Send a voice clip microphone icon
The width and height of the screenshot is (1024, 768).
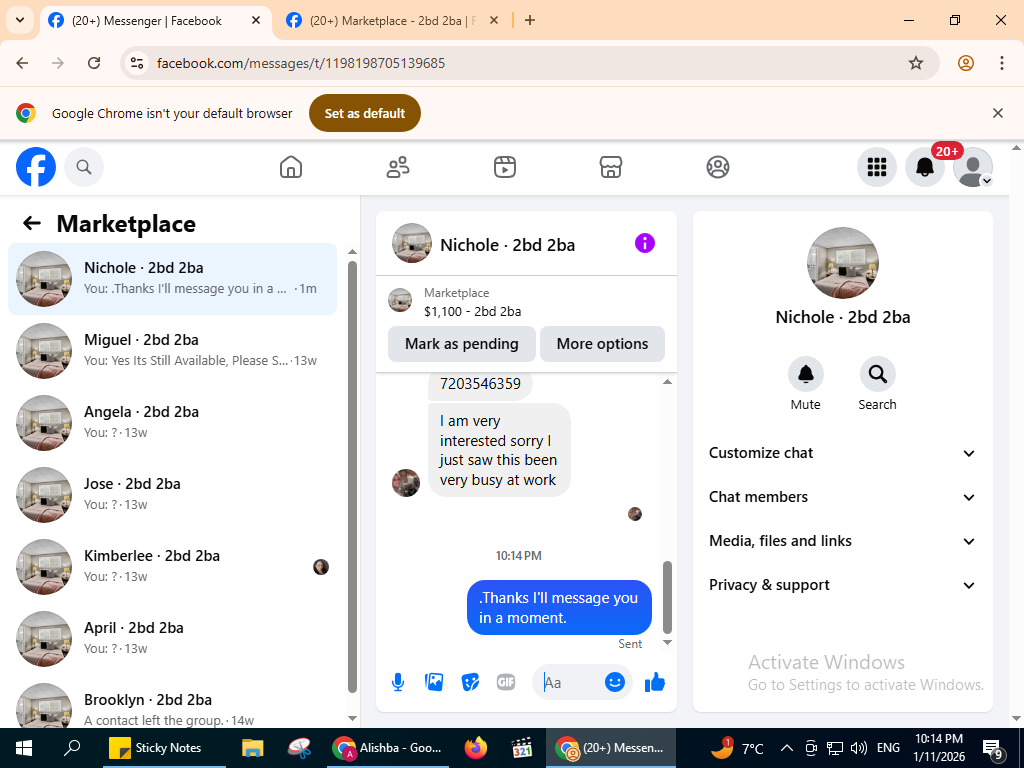pos(398,682)
